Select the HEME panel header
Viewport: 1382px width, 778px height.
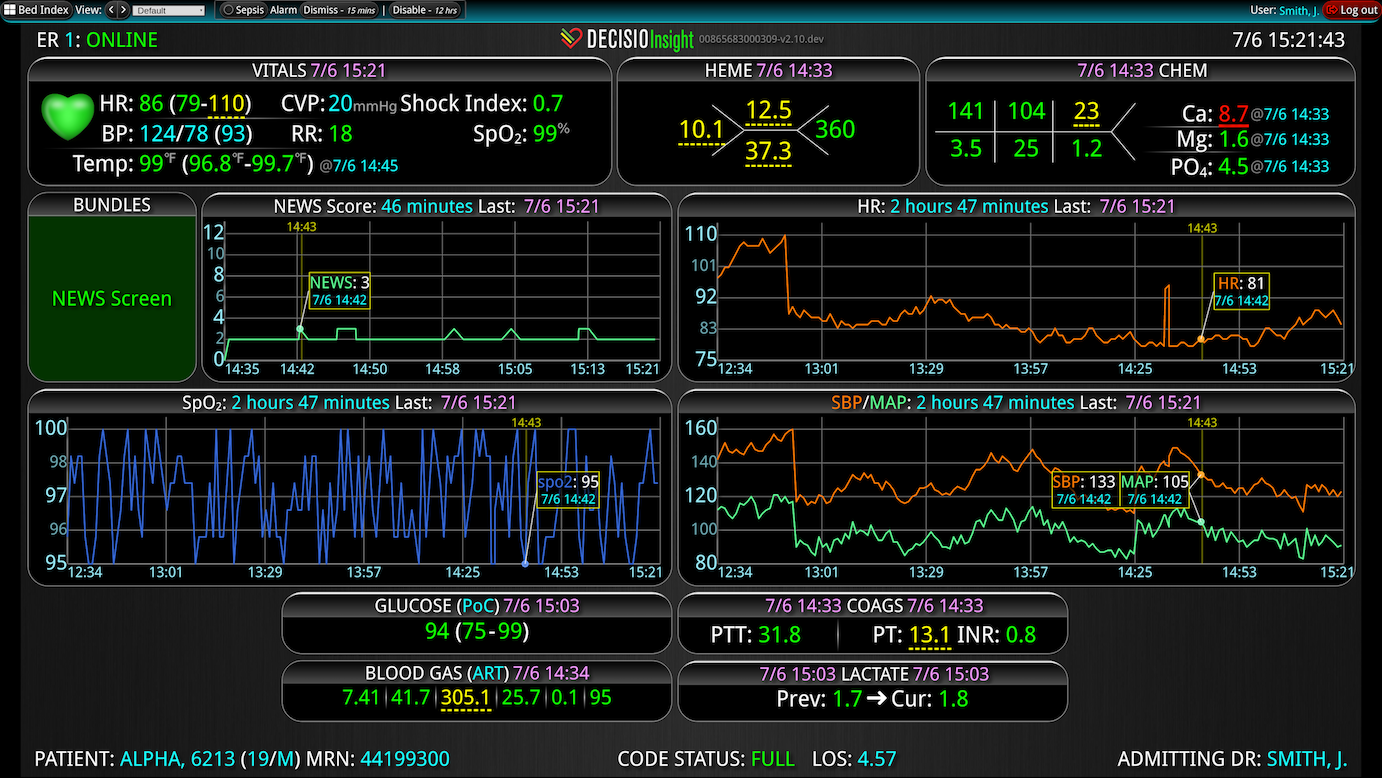(768, 71)
